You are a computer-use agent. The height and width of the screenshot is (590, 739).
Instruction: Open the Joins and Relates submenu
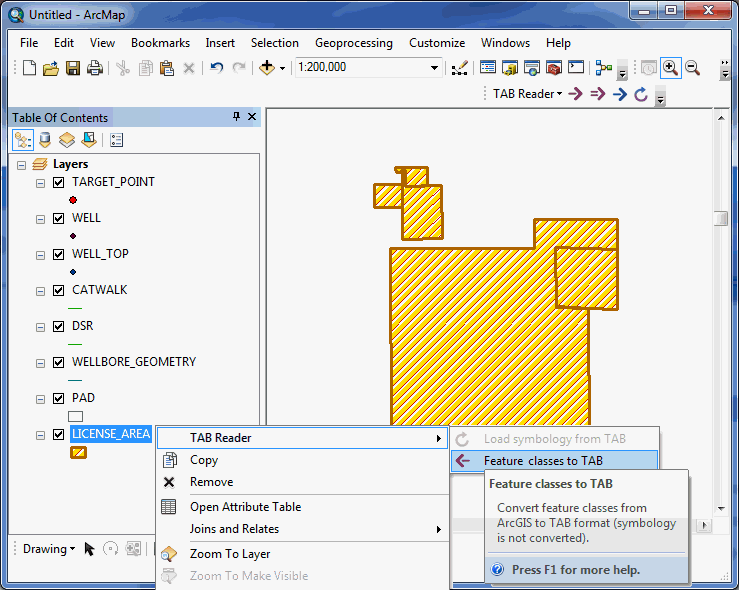click(303, 529)
